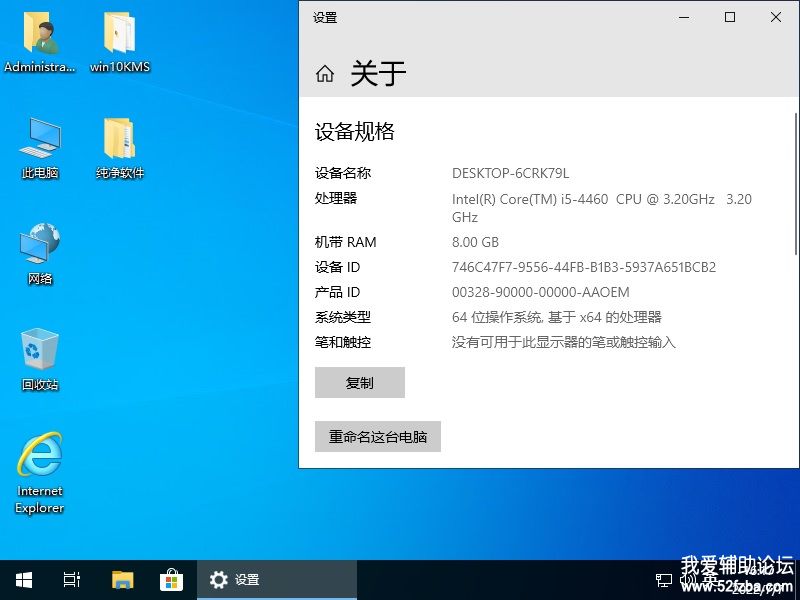
Task: Click the volume speaker tray icon
Action: (686, 580)
